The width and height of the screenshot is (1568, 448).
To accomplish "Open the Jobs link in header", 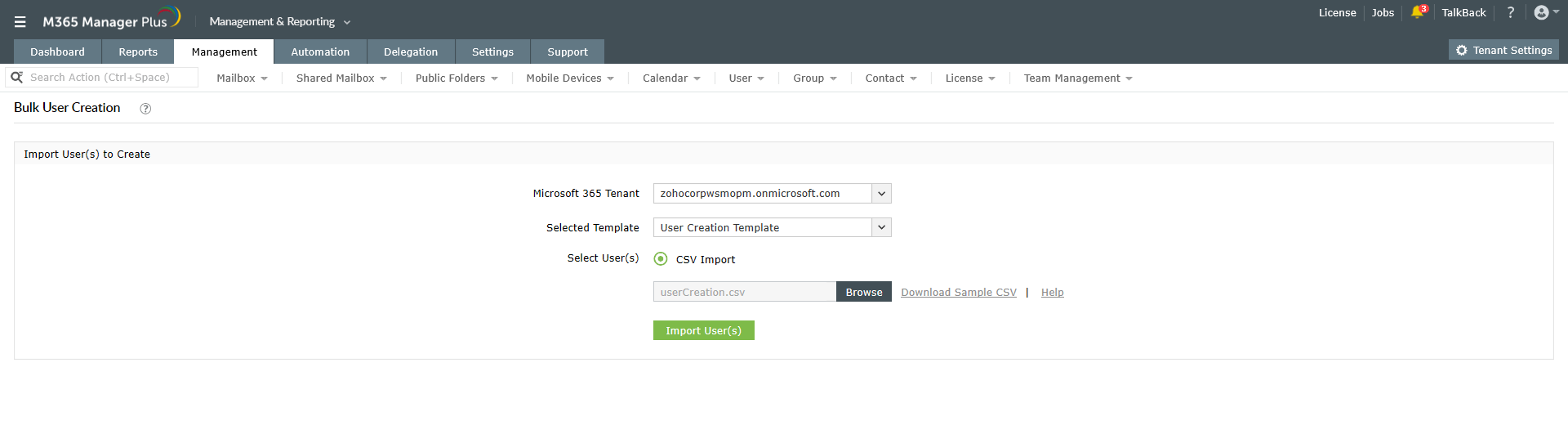I will [1383, 12].
